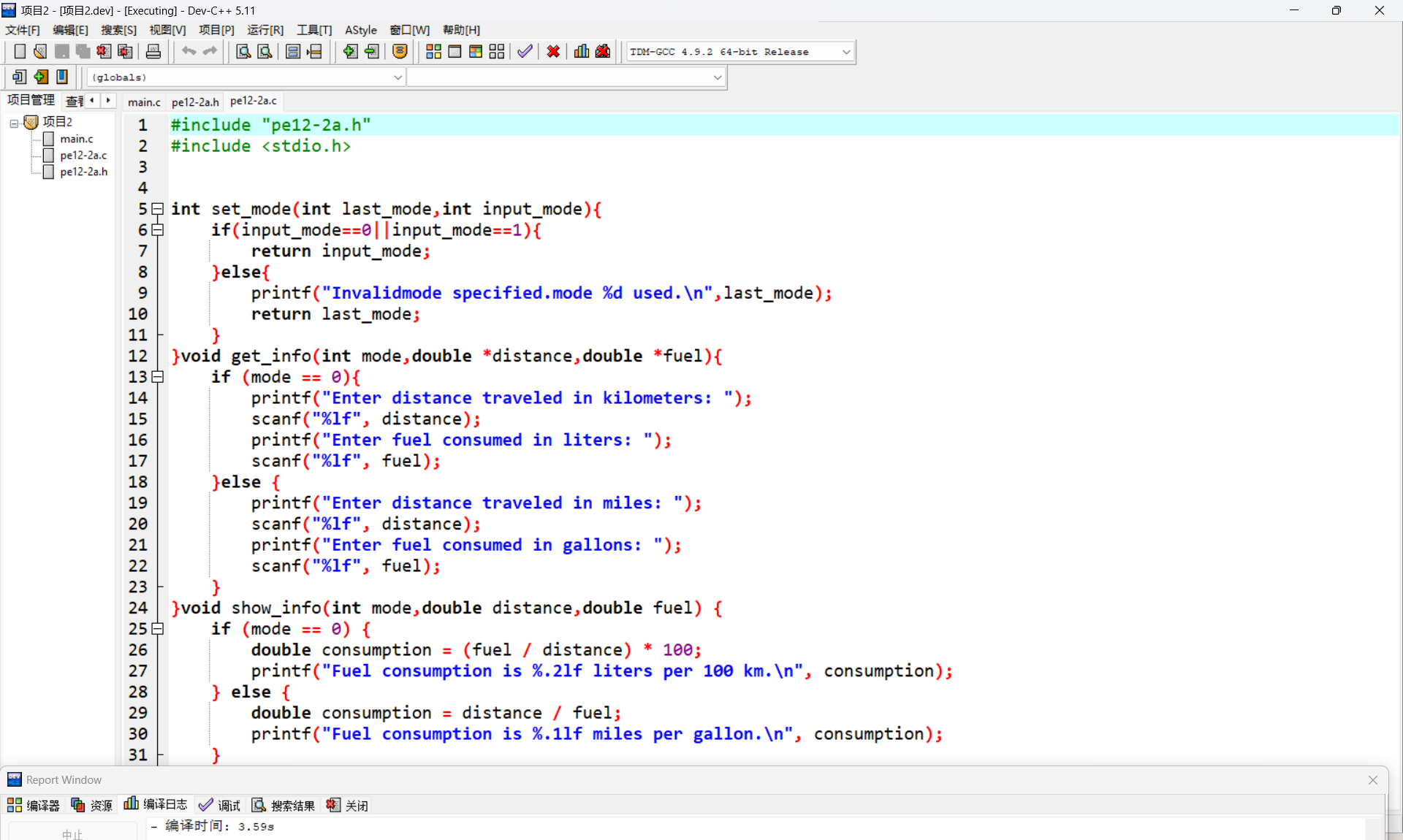Click the New file toolbar icon
The image size is (1403, 840).
tap(20, 52)
